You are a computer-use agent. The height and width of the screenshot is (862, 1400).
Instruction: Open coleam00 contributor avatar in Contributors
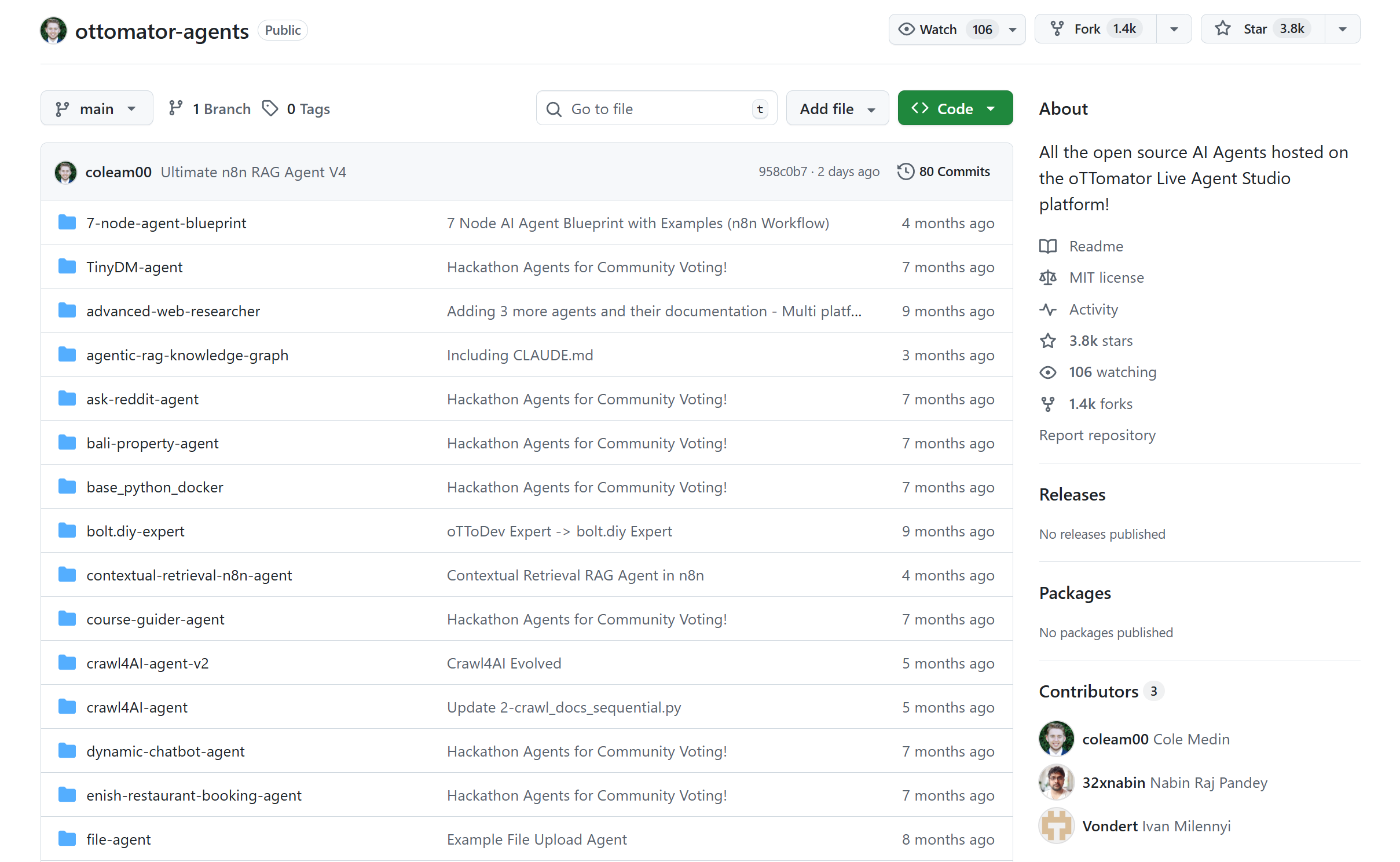[x=1056, y=739]
